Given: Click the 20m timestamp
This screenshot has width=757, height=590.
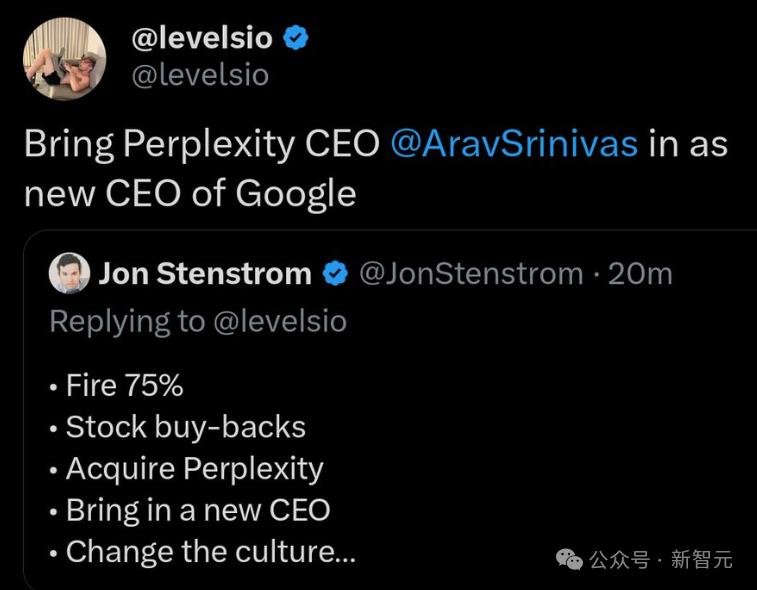Looking at the screenshot, I should click(x=640, y=273).
